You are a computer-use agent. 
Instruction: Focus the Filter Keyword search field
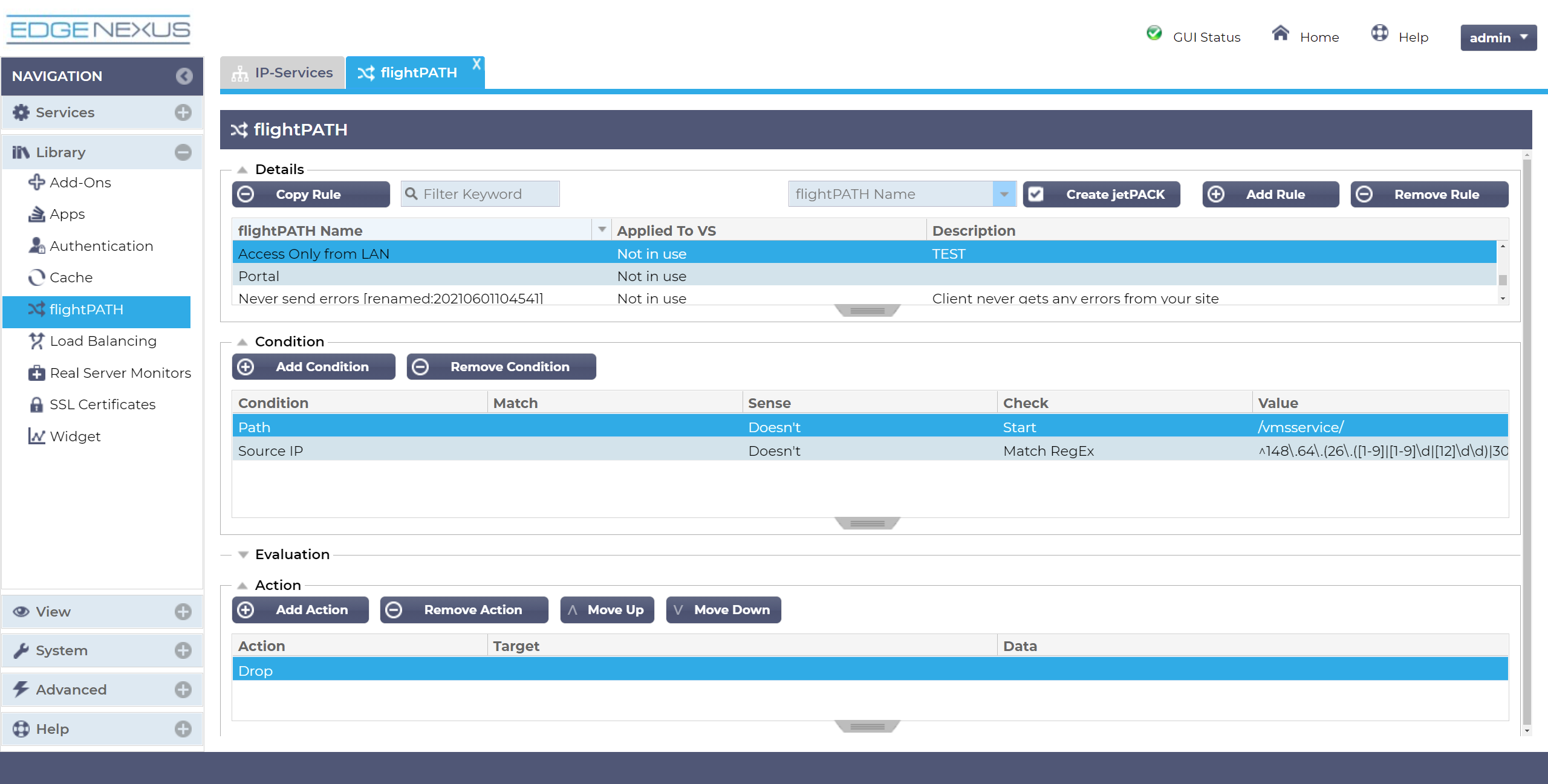[x=480, y=194]
